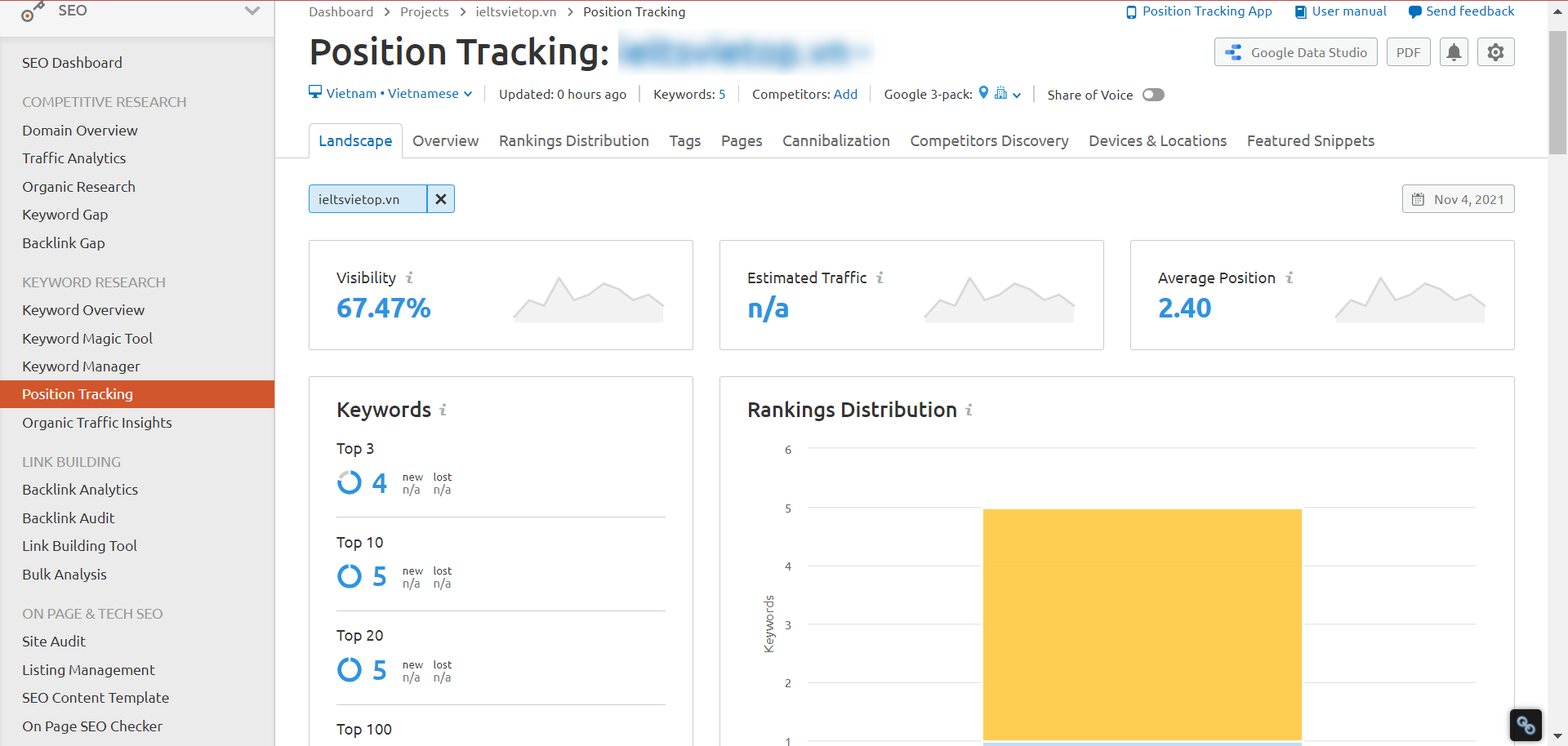The width and height of the screenshot is (1568, 746).
Task: Open SEO Dashboard in sidebar
Action: click(72, 63)
